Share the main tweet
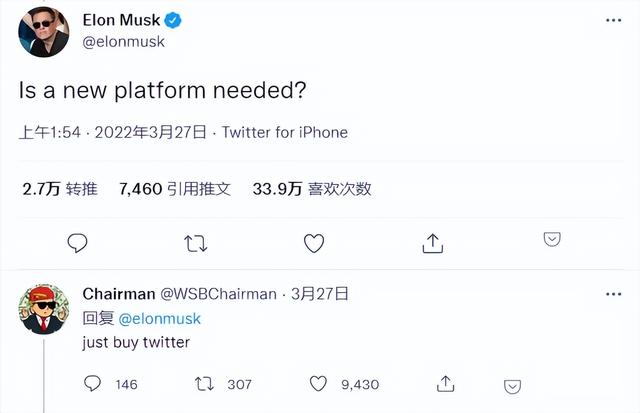640x413 pixels. [433, 242]
